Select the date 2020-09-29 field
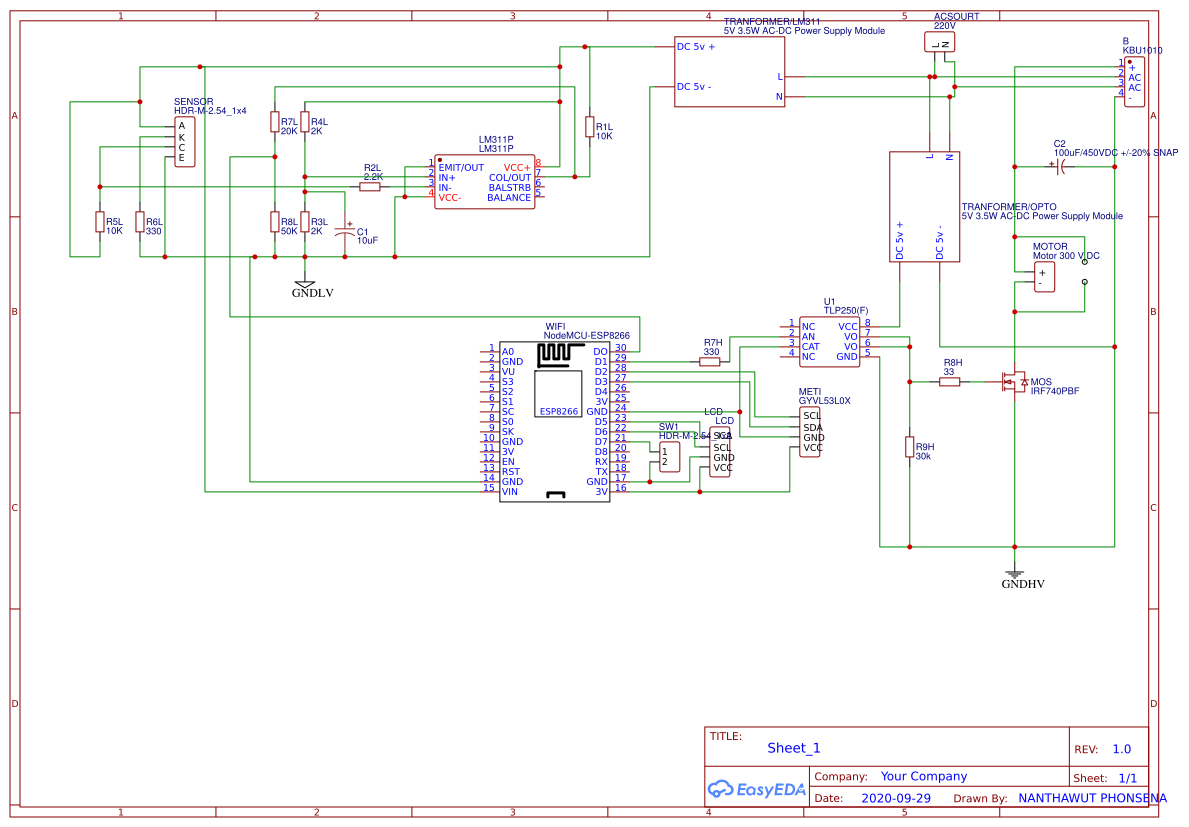1189x827 pixels. coord(895,798)
